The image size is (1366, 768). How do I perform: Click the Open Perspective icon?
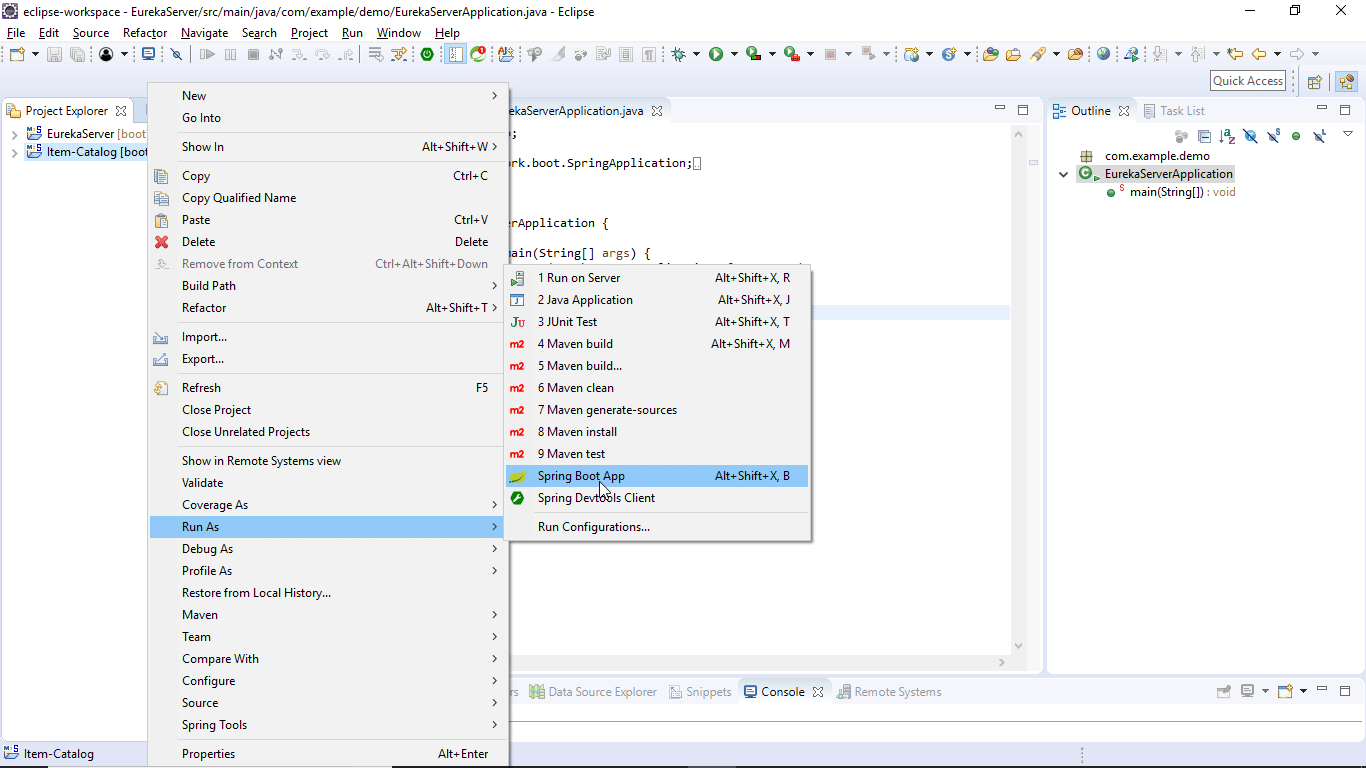(1315, 82)
